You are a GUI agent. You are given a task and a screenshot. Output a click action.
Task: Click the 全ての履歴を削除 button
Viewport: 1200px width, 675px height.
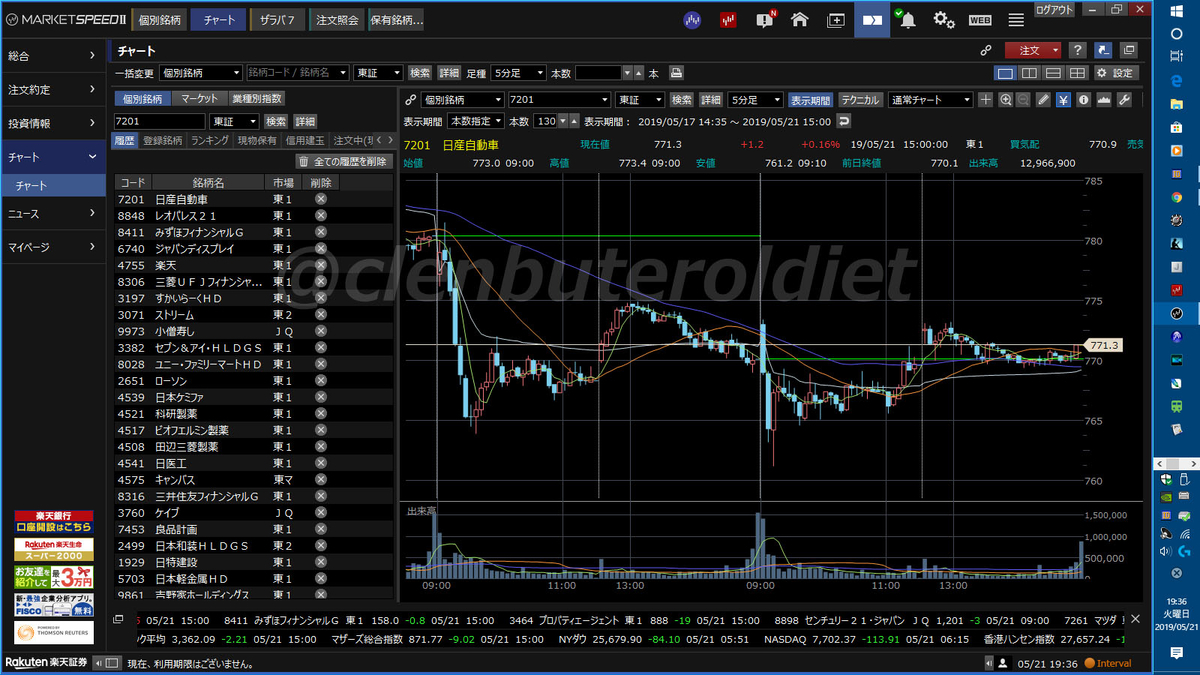pos(343,161)
